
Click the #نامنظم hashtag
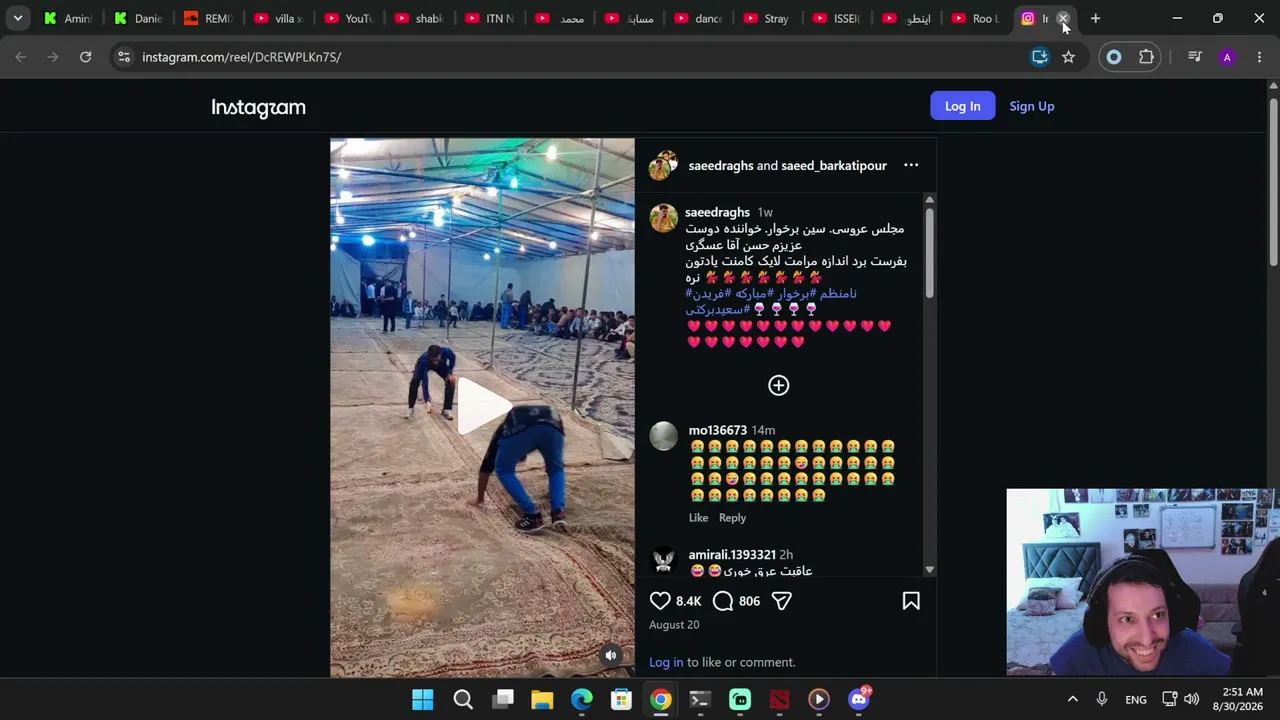[837, 293]
